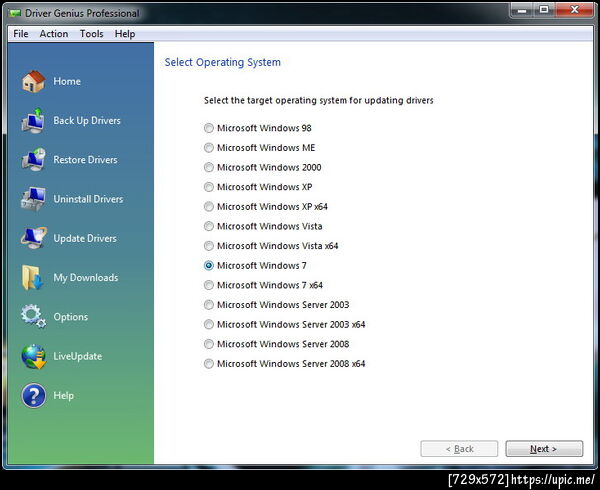
Task: Click the Driver Genius title bar icon
Action: [x=15, y=13]
